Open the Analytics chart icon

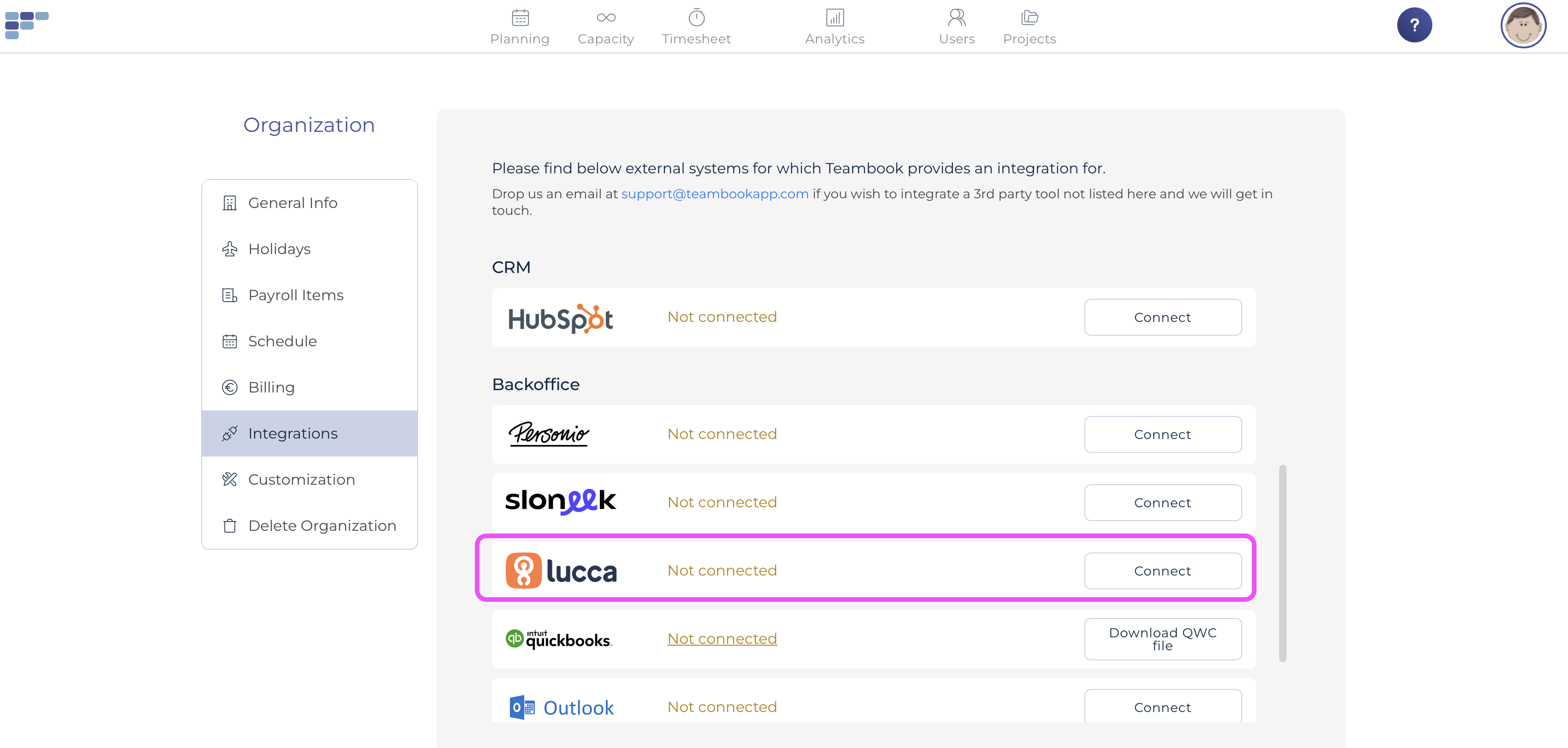[834, 18]
